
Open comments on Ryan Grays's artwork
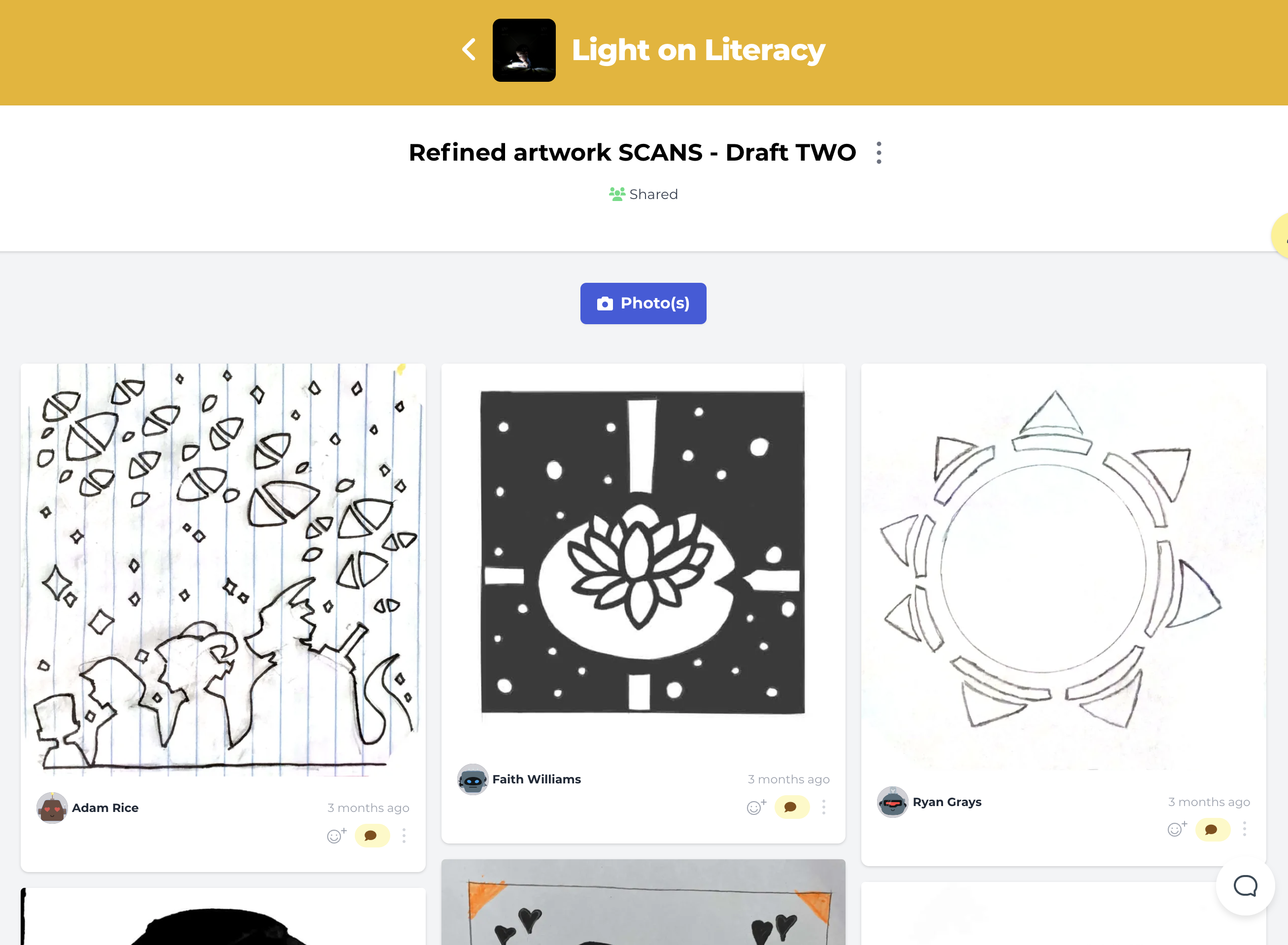[1213, 829]
